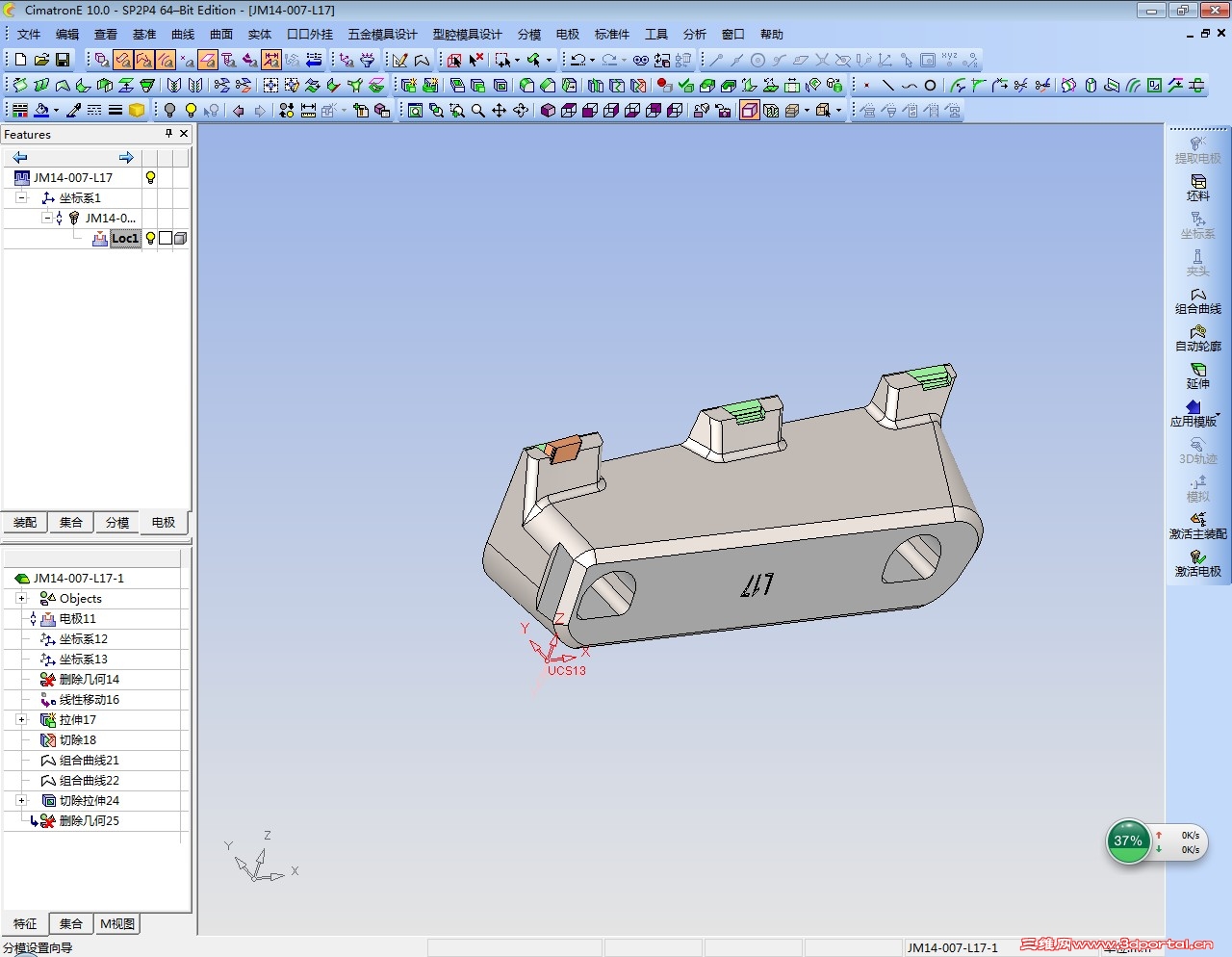
Task: Open the 应用模板 dropdown arrow
Action: pos(1218,415)
